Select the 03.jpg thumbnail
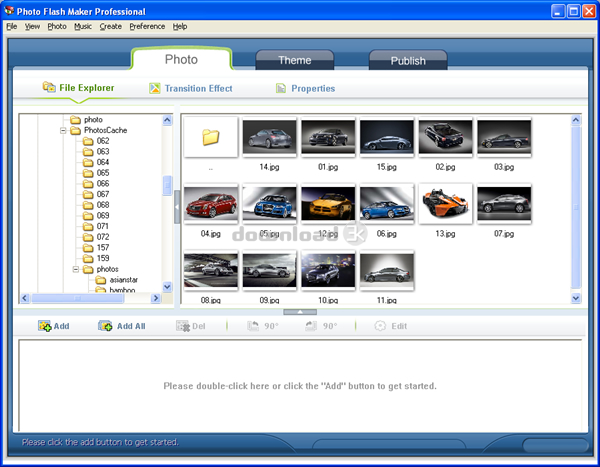Viewport: 600px width, 467px height. [504, 137]
